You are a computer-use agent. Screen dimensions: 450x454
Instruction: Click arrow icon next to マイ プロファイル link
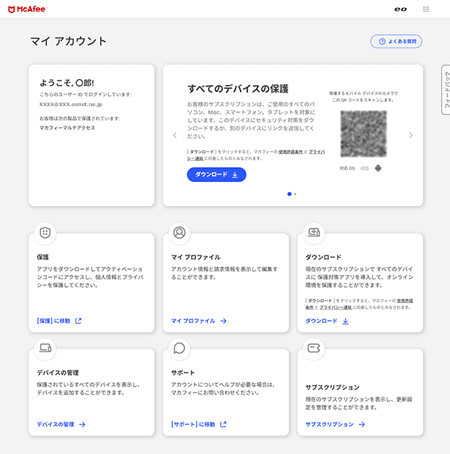tap(223, 321)
